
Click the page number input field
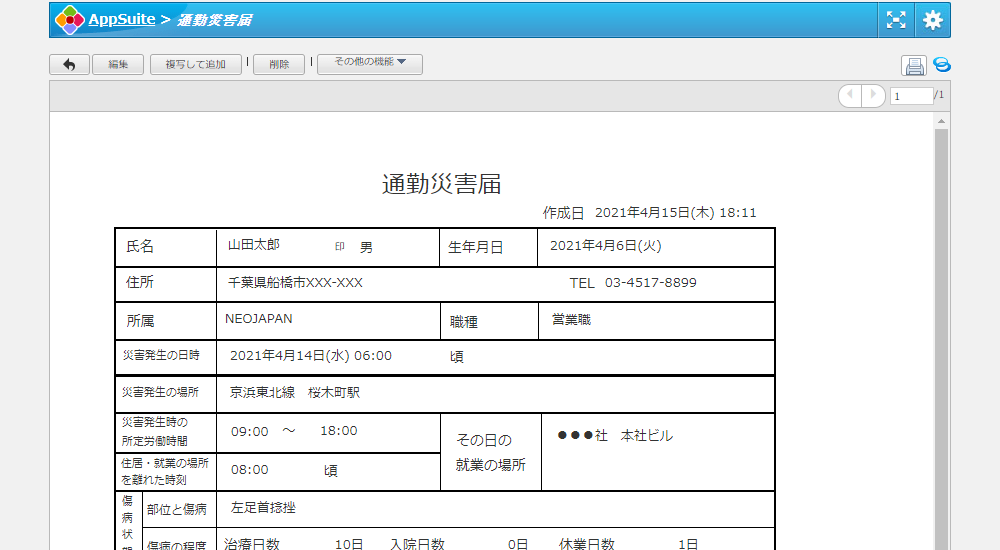[911, 96]
